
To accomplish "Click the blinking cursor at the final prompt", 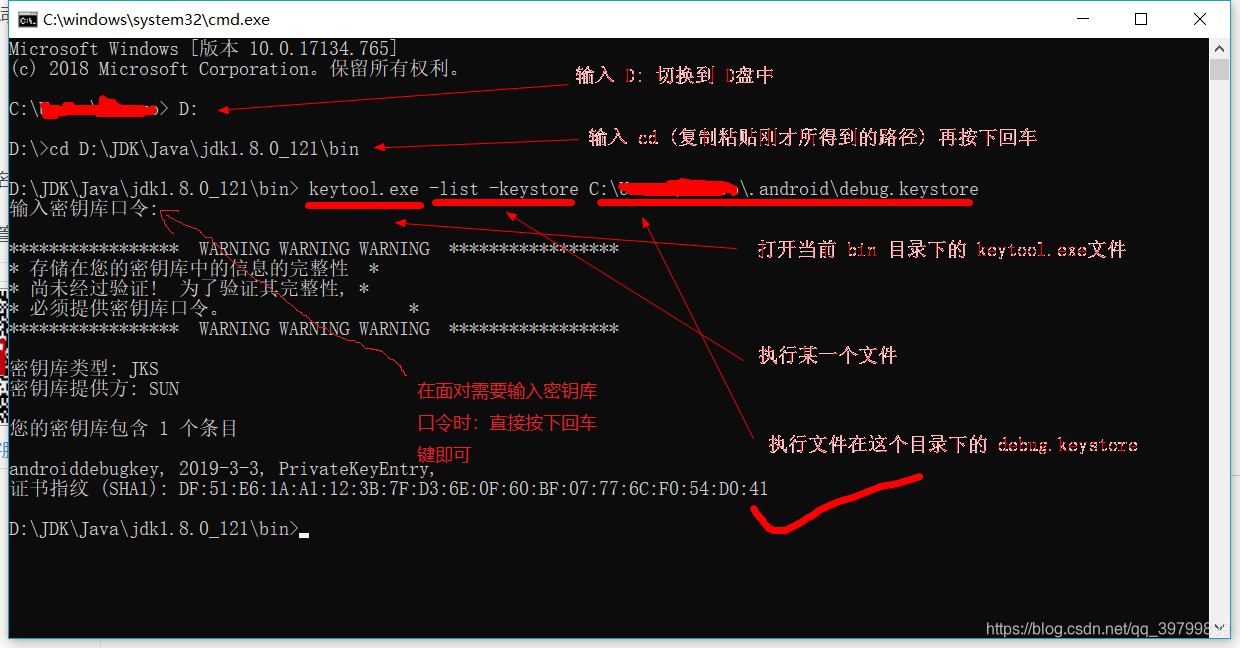I will pyautogui.click(x=304, y=535).
